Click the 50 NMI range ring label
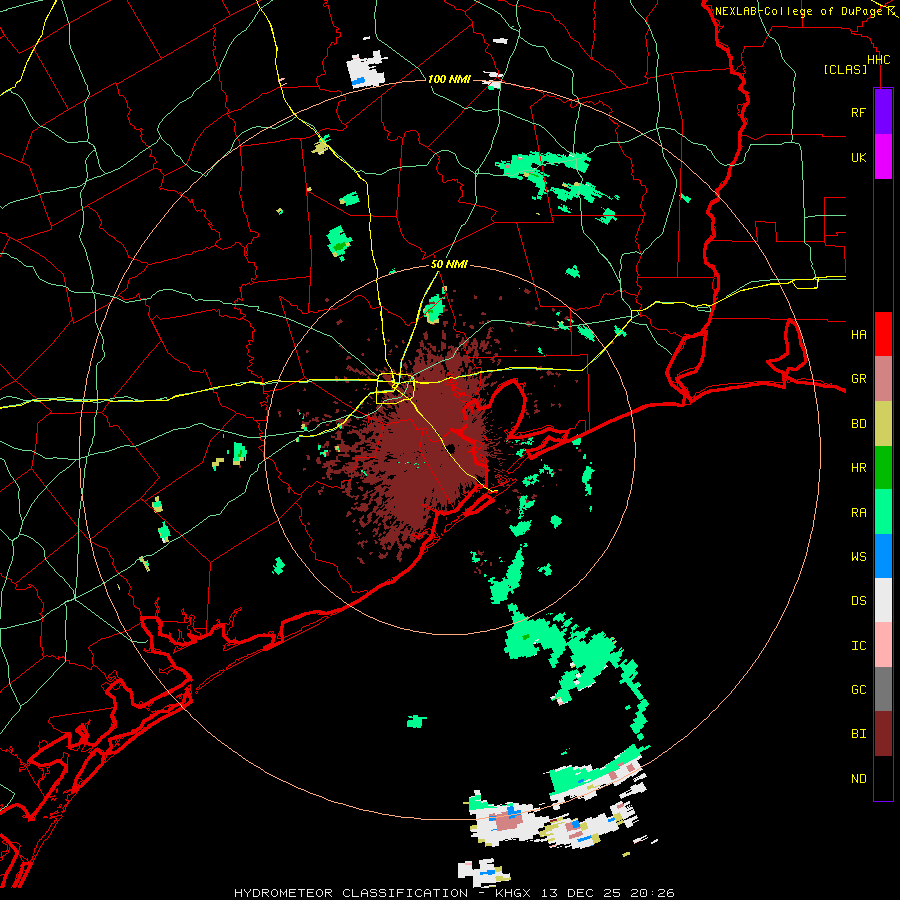The image size is (900, 900). pos(449,264)
